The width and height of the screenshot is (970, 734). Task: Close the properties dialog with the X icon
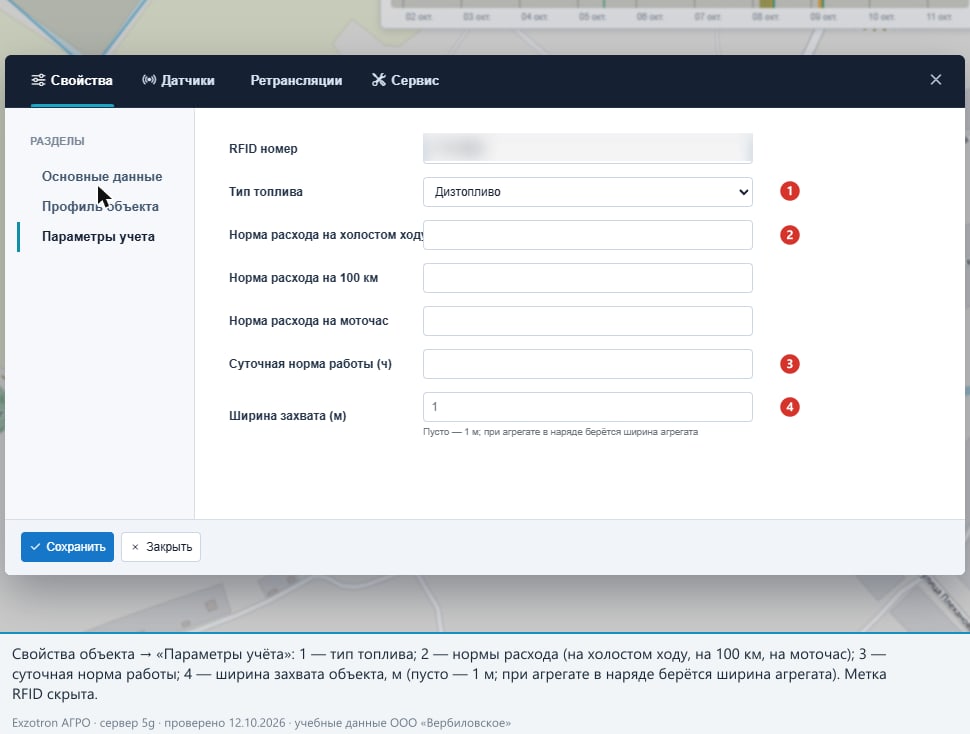(x=936, y=80)
